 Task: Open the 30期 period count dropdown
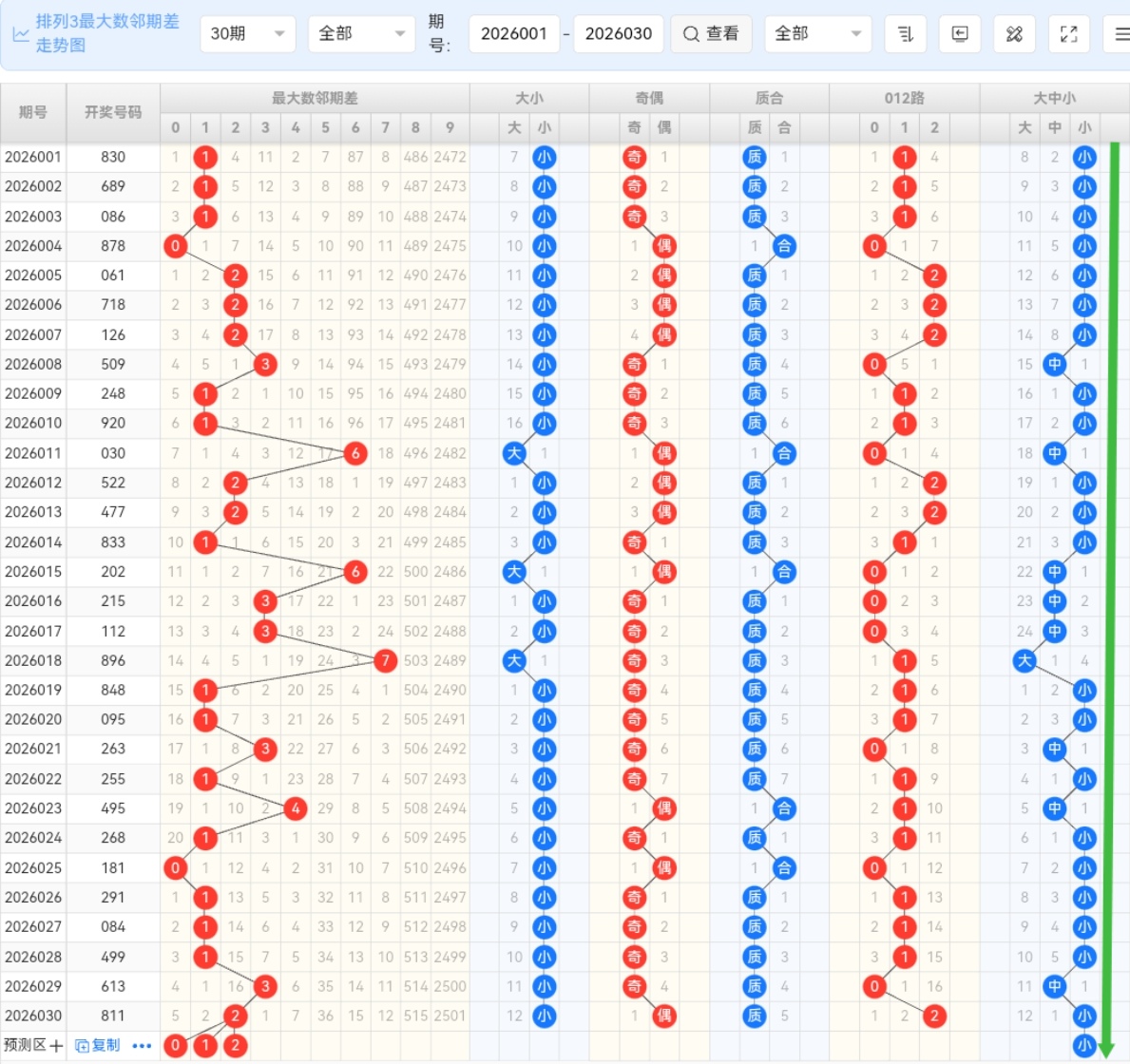click(246, 34)
